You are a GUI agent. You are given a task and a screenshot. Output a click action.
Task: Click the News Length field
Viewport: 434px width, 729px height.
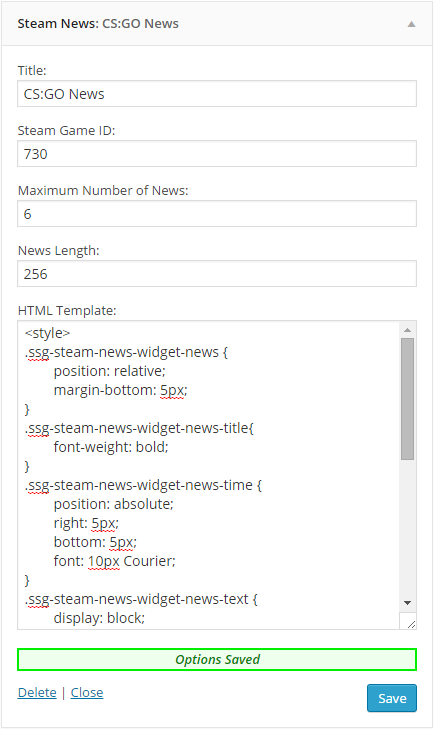click(x=217, y=273)
